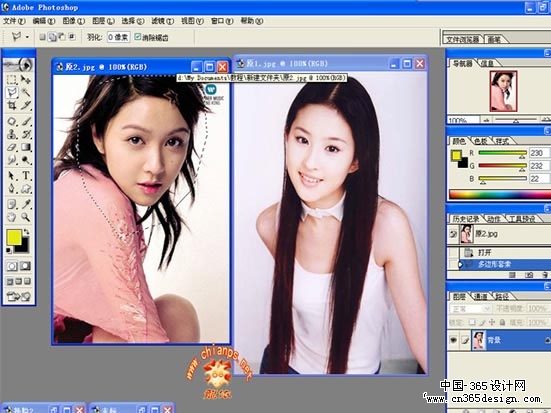Select the Rectangular Marquee tool
551x413 pixels.
coord(12,80)
